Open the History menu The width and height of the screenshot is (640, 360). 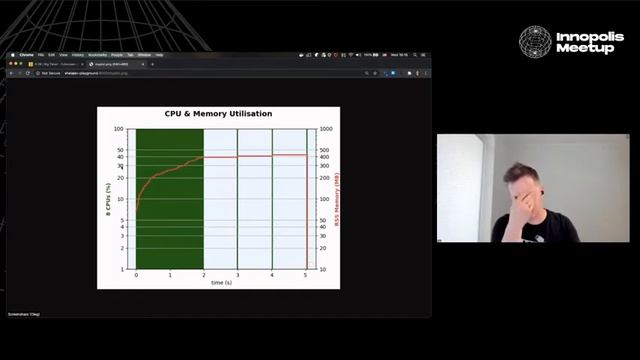click(78, 55)
